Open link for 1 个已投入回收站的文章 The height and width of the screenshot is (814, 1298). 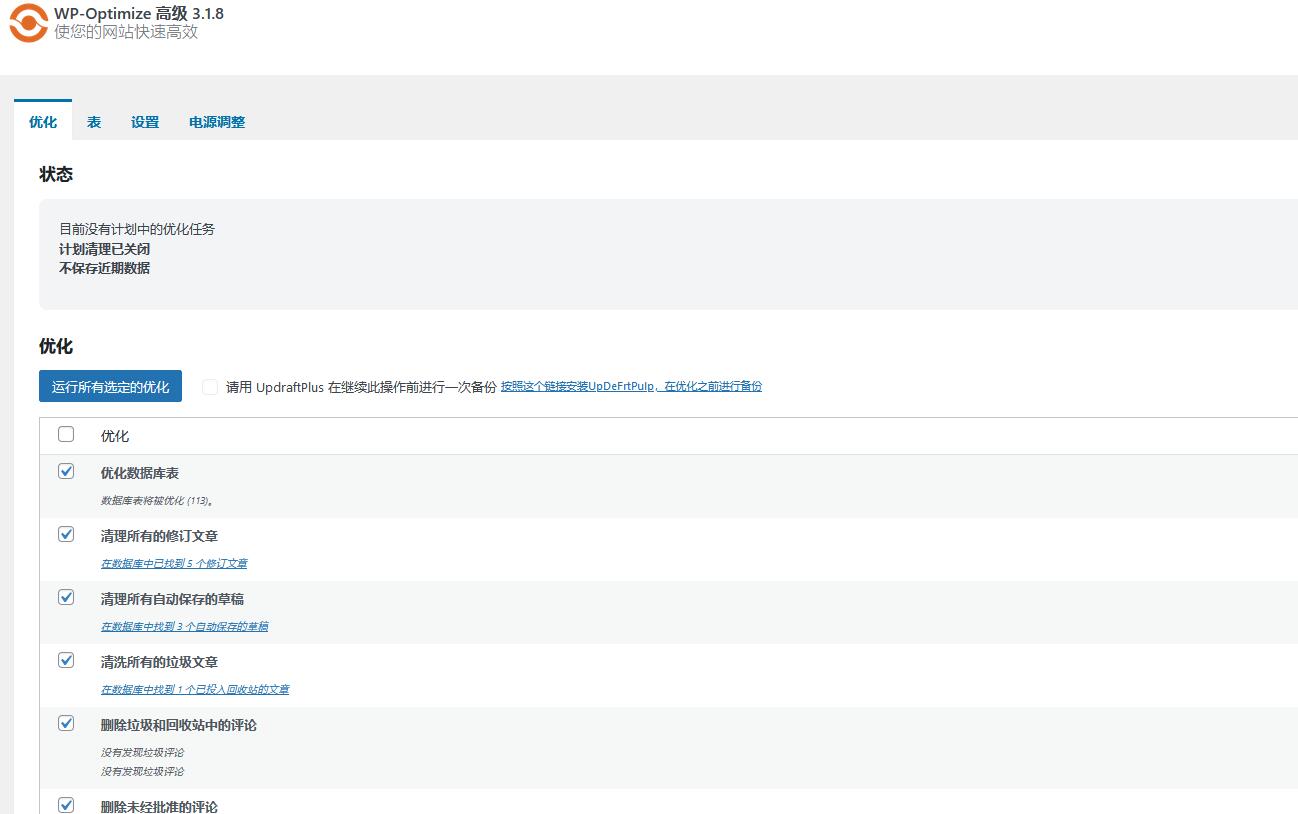[195, 689]
